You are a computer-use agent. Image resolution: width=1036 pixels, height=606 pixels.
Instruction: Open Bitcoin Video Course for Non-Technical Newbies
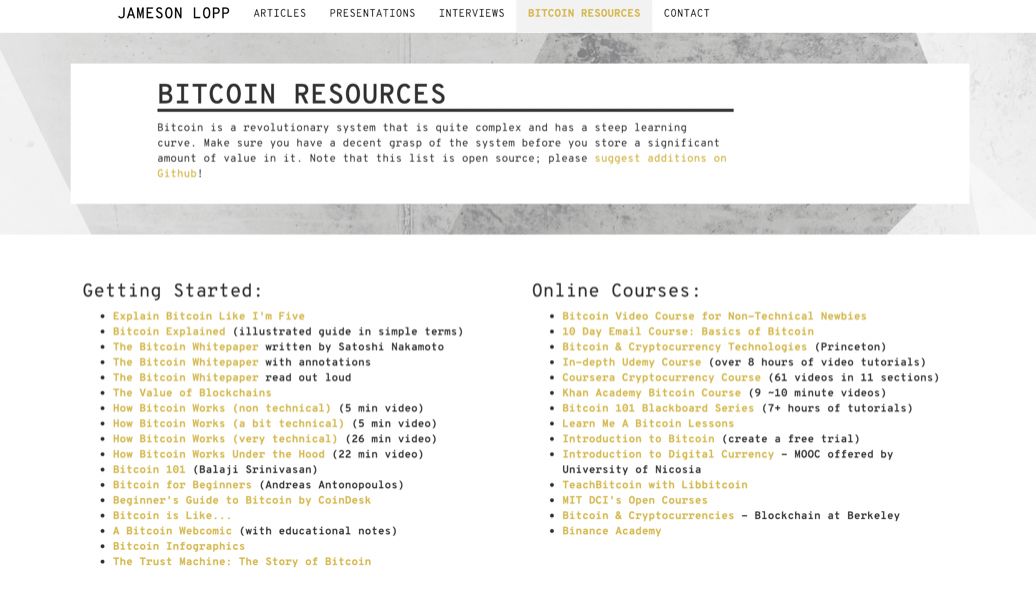(714, 316)
